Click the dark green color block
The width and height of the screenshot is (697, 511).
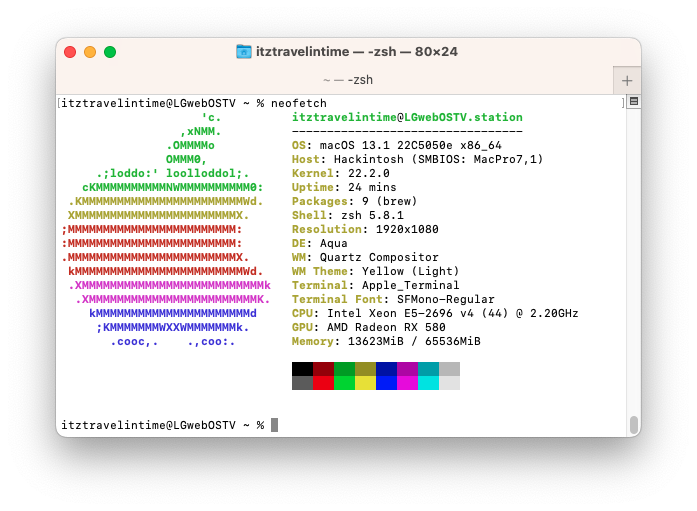[344, 369]
